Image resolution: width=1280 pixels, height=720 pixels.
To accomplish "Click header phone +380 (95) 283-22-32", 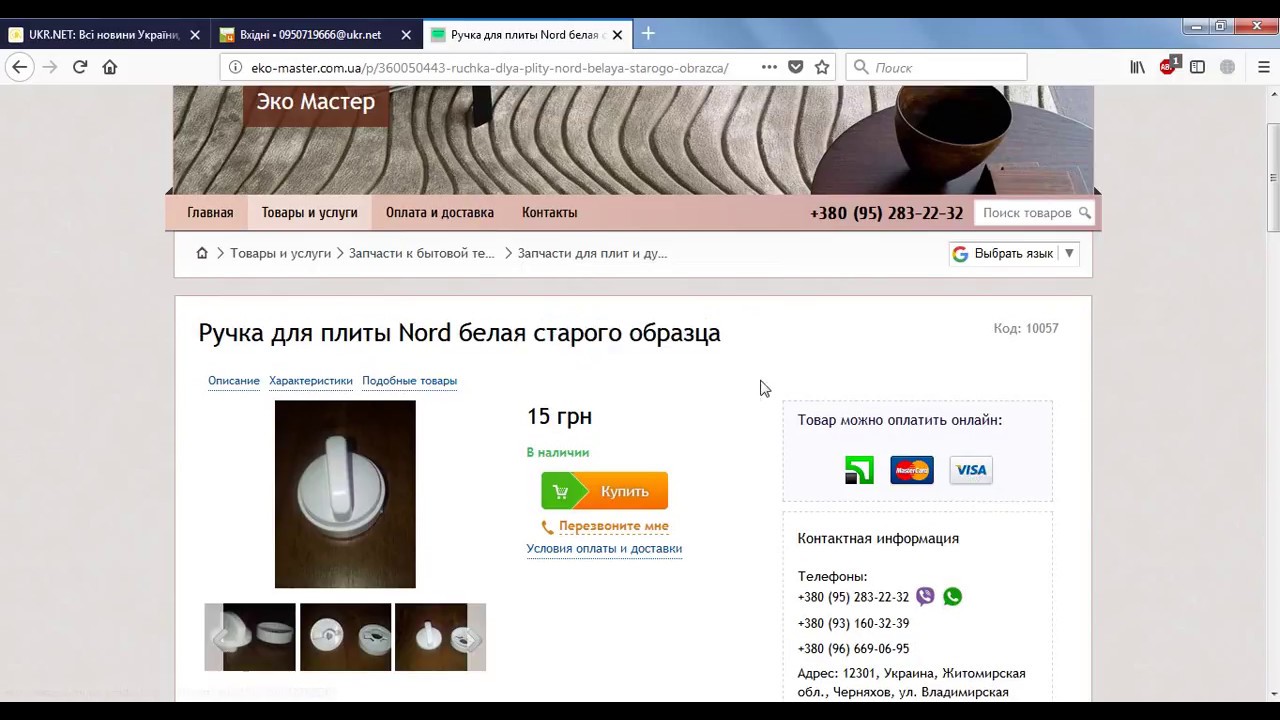I will pyautogui.click(x=886, y=213).
